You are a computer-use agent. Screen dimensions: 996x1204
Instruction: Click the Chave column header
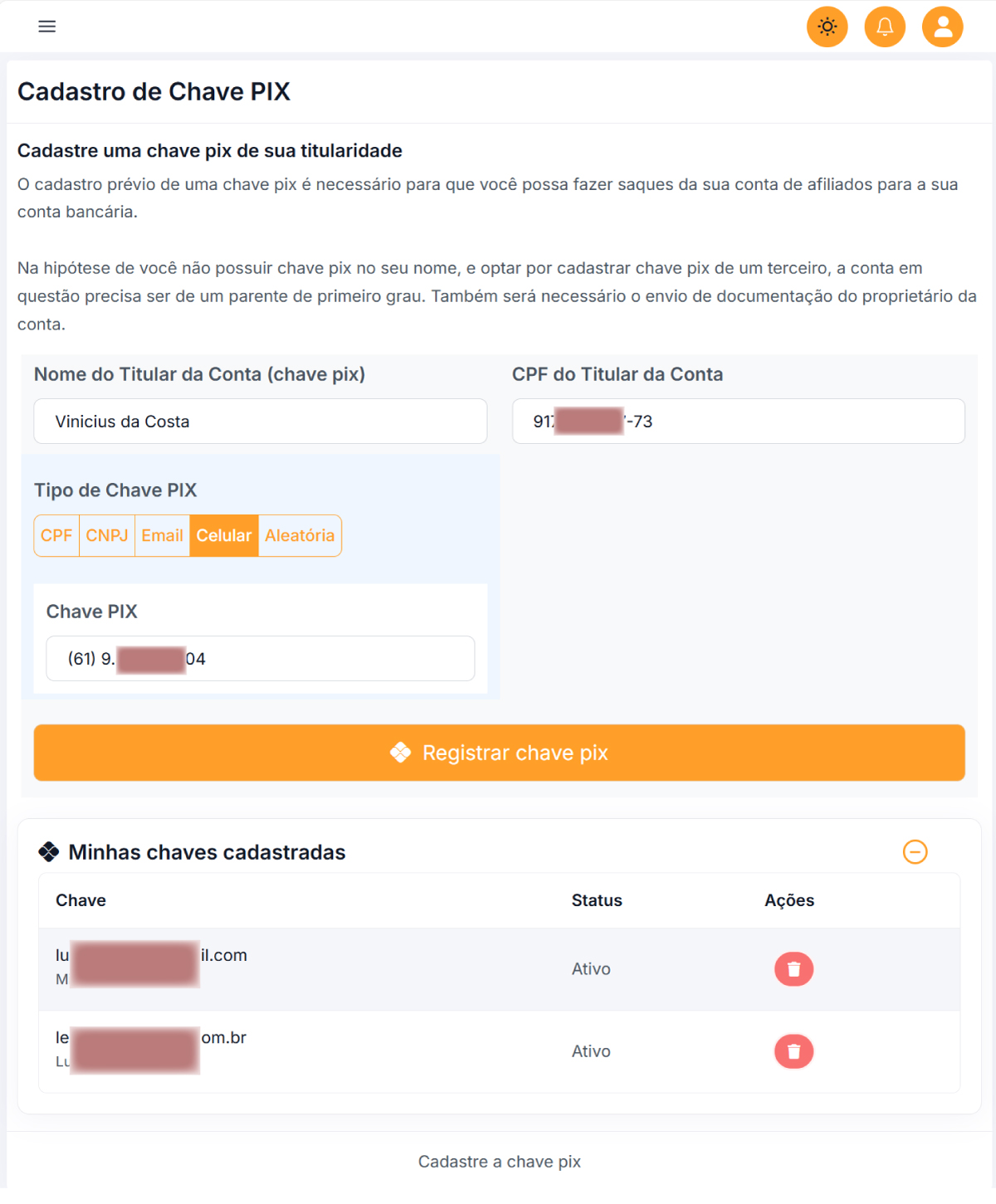pyautogui.click(x=81, y=900)
